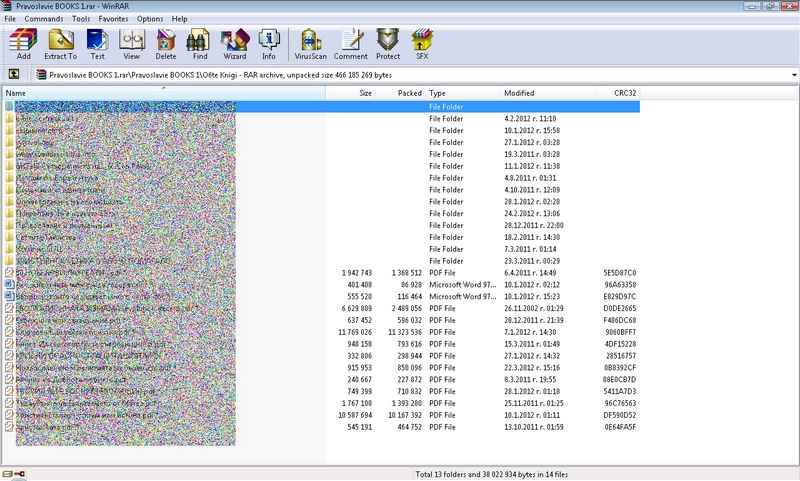Image resolution: width=800 pixels, height=481 pixels.
Task: Select PDF file sized 1 942 743
Action: (322, 272)
